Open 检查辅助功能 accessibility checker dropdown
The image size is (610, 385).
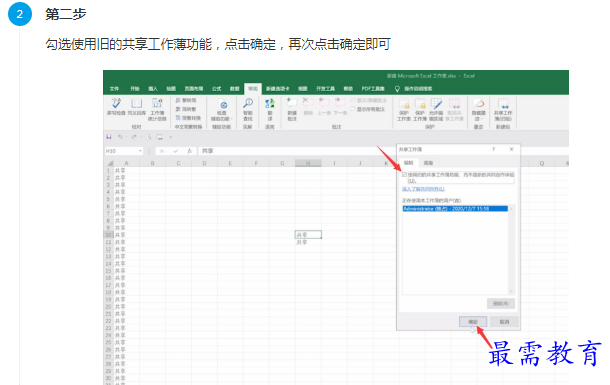point(222,109)
